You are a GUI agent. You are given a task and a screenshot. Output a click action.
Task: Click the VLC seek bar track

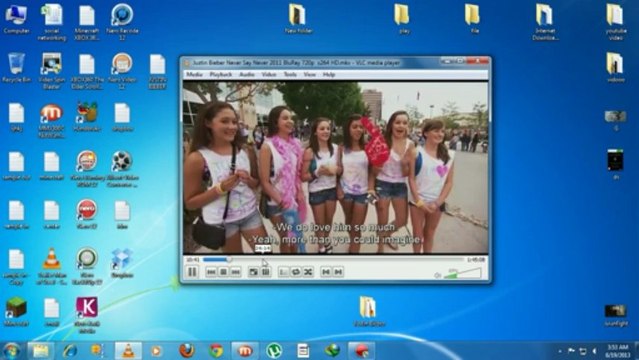pos(333,259)
